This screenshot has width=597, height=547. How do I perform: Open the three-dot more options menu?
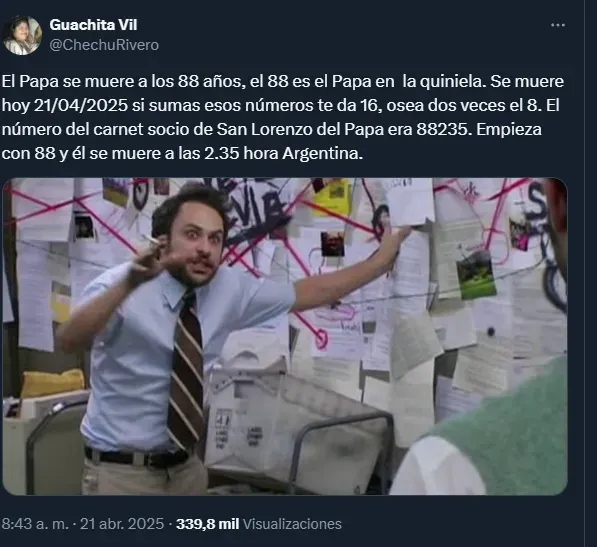(558, 25)
